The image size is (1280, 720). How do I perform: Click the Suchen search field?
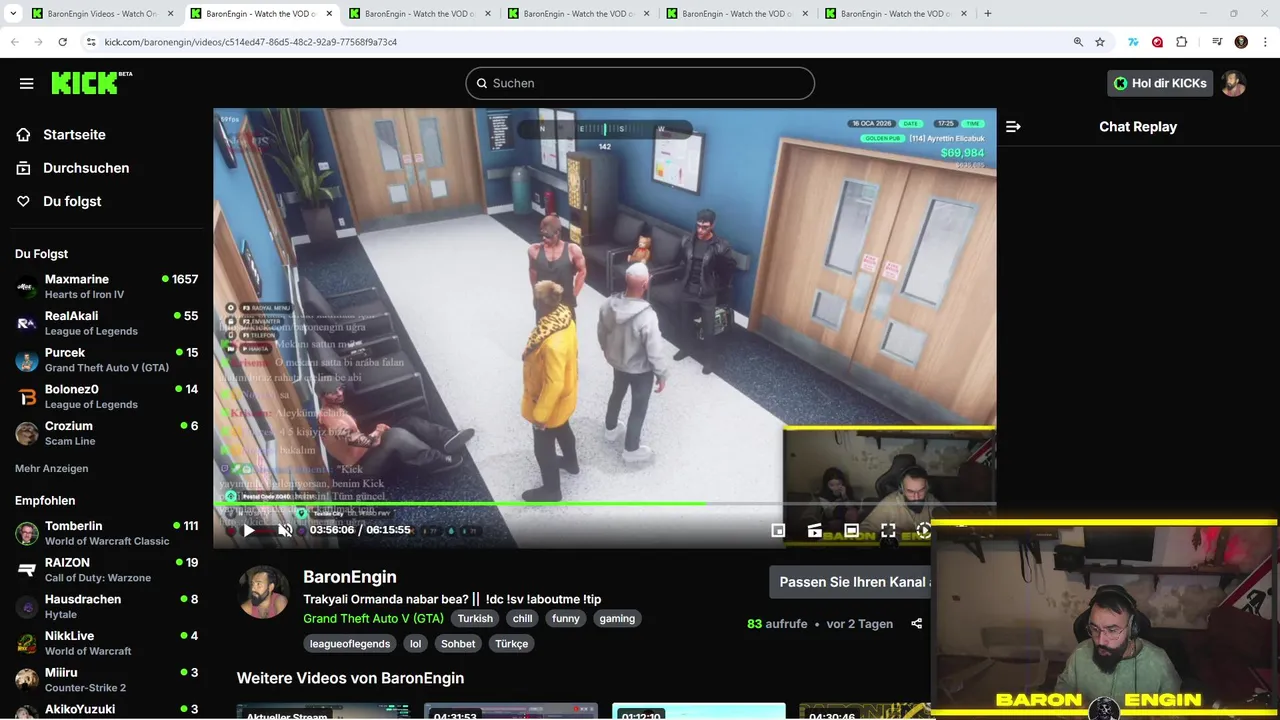[x=640, y=83]
